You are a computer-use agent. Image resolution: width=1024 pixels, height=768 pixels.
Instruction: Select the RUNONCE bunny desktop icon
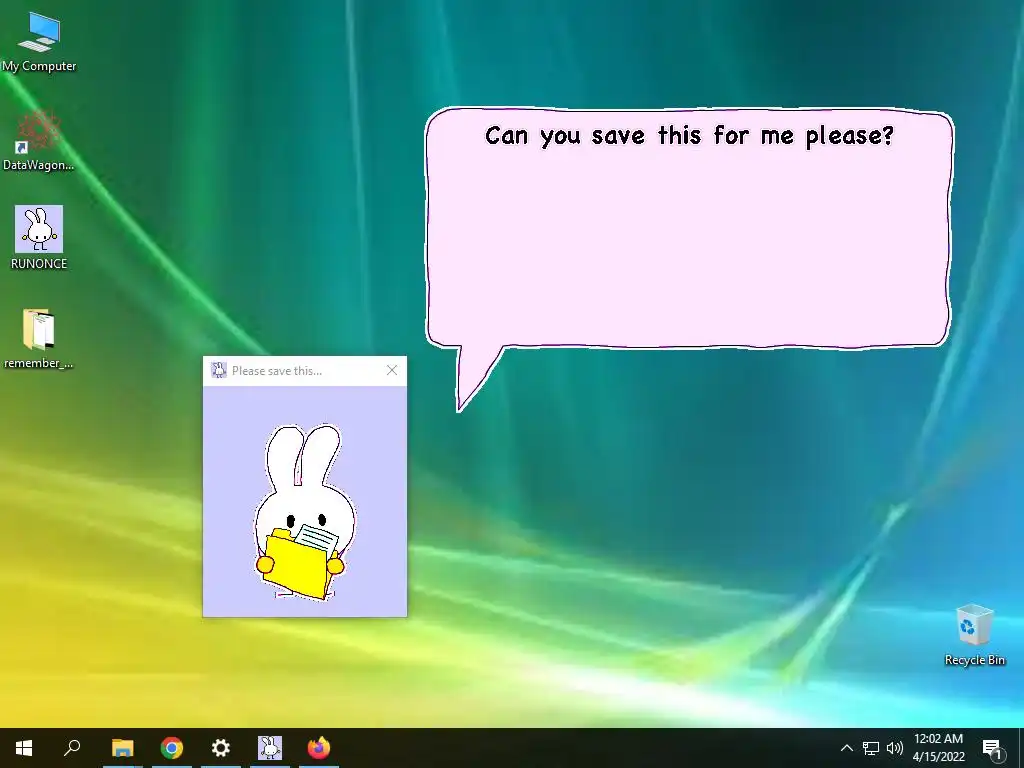point(39,238)
